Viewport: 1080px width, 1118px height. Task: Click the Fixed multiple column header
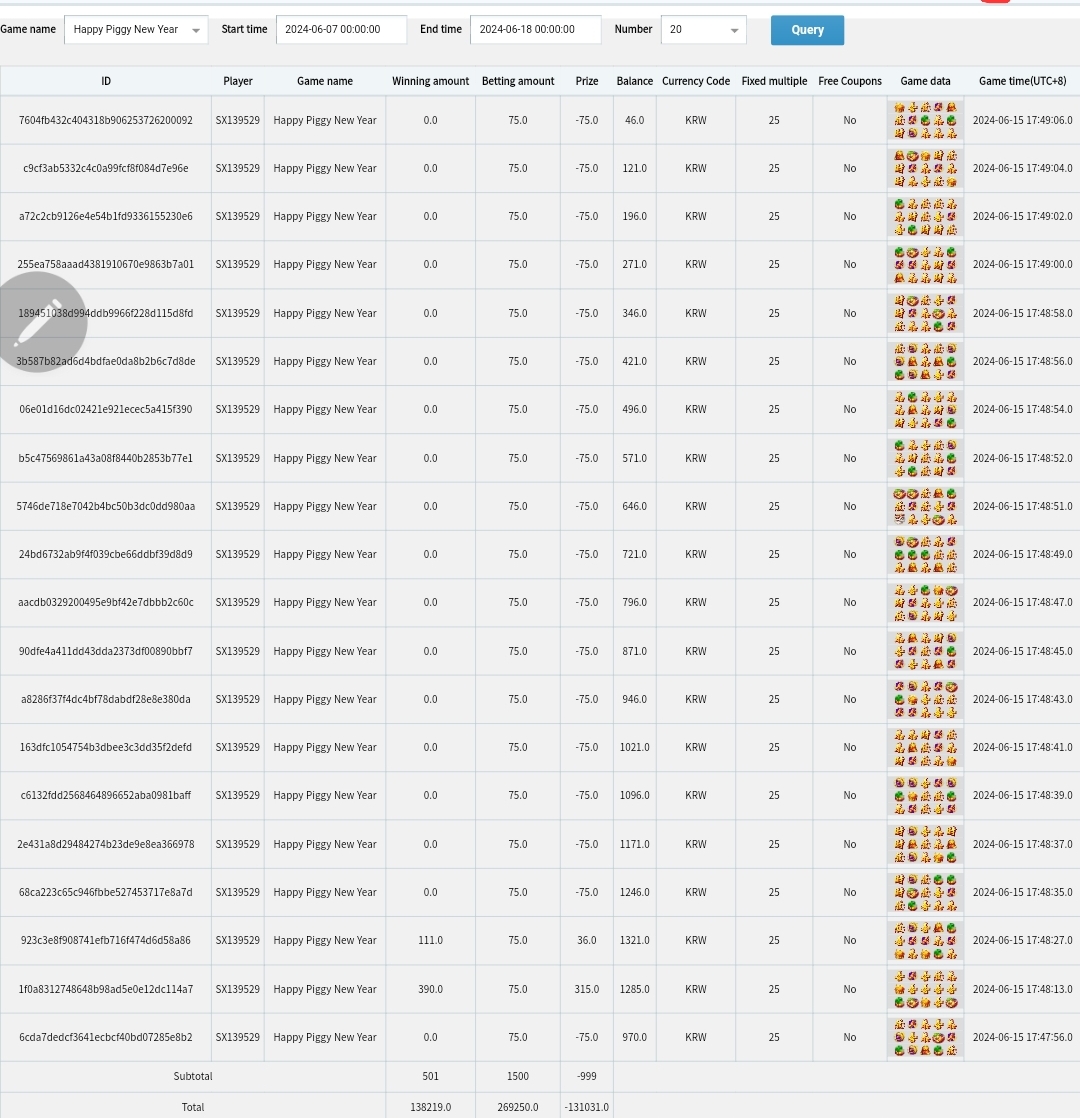tap(774, 81)
